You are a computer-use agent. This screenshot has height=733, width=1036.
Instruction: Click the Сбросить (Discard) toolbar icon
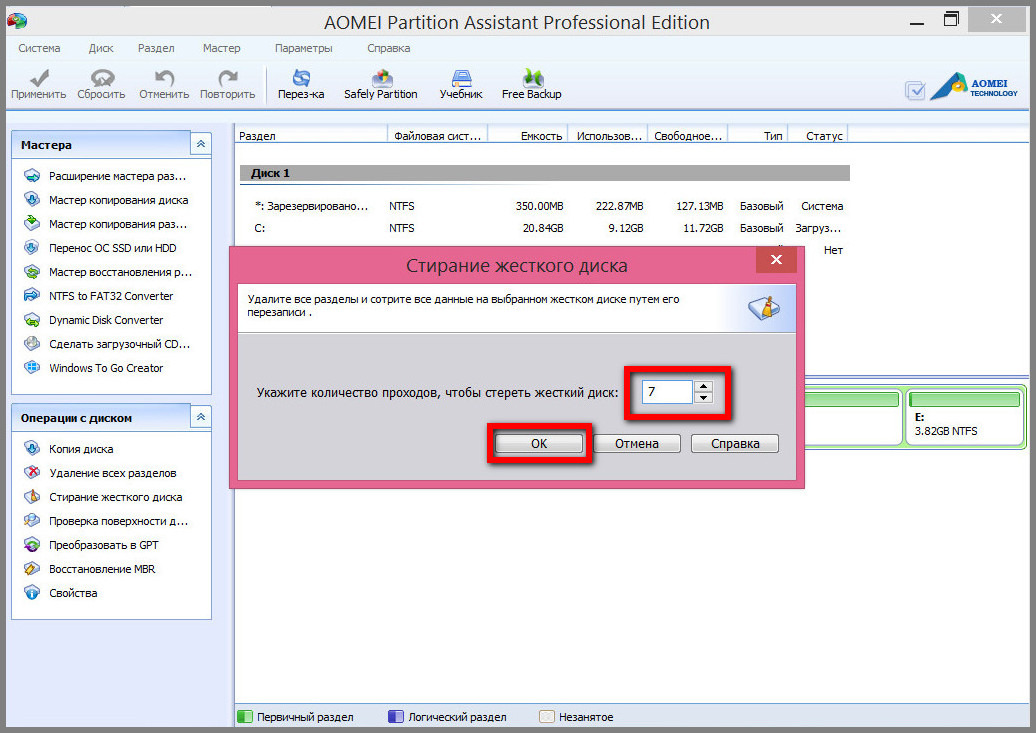click(x=102, y=79)
